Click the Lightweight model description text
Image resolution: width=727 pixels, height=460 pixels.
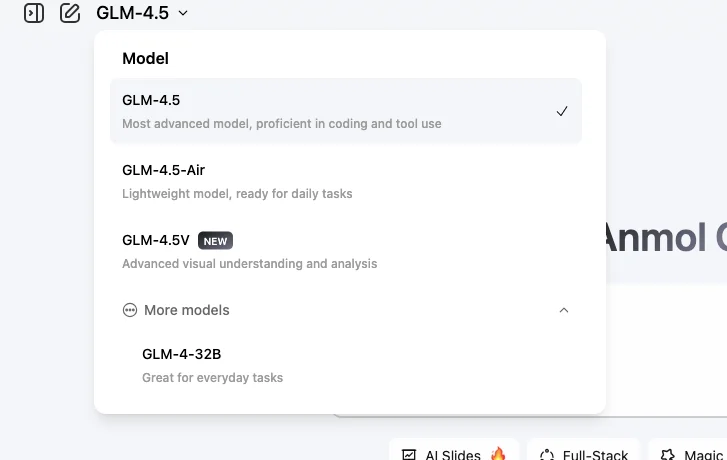237,193
